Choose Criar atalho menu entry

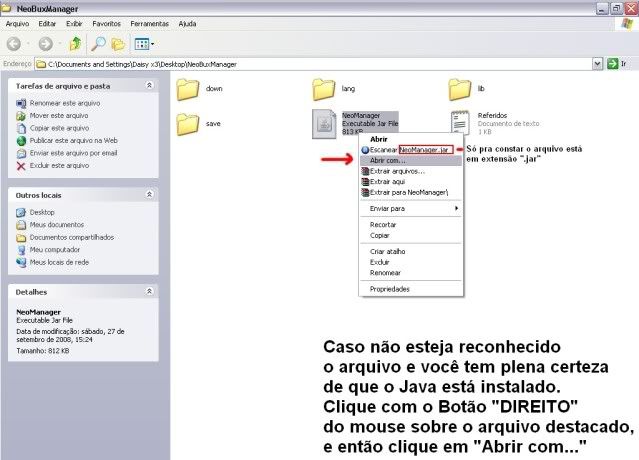[411, 251]
